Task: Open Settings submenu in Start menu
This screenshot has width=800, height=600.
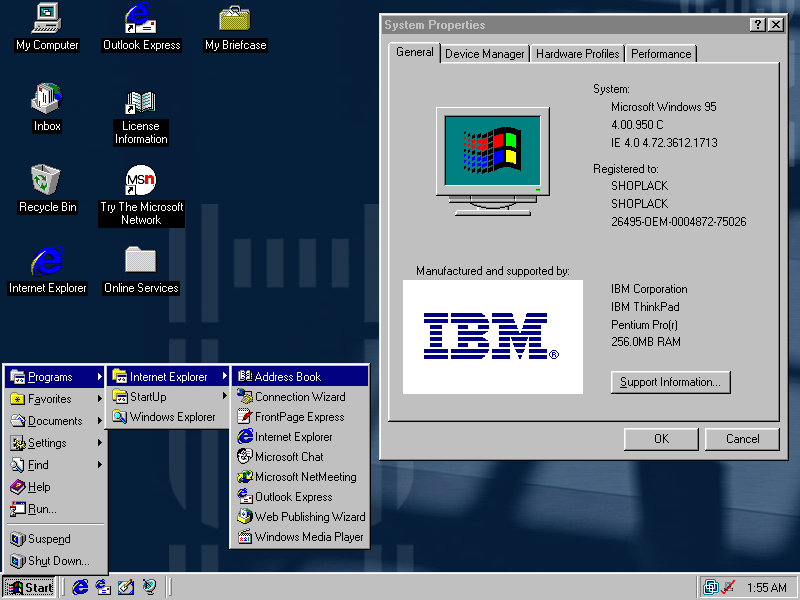Action: [x=56, y=443]
